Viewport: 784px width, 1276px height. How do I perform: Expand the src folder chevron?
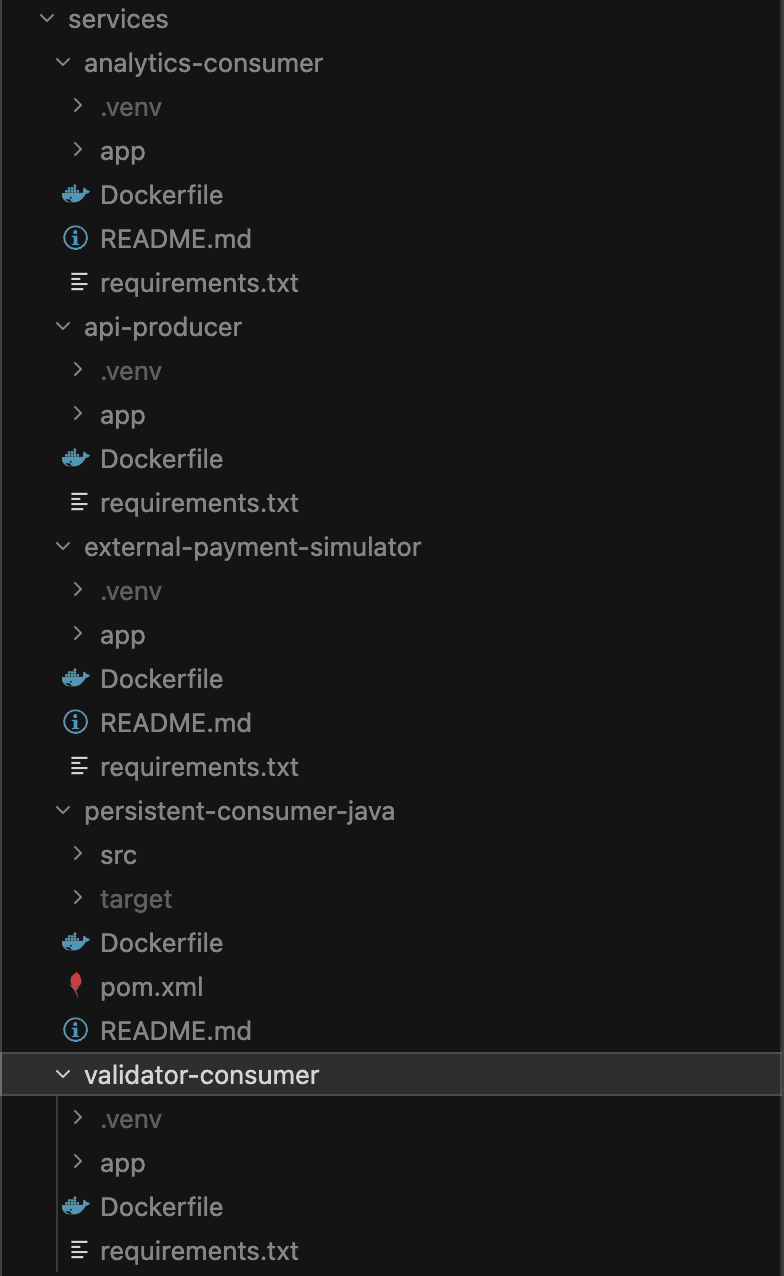tap(79, 855)
